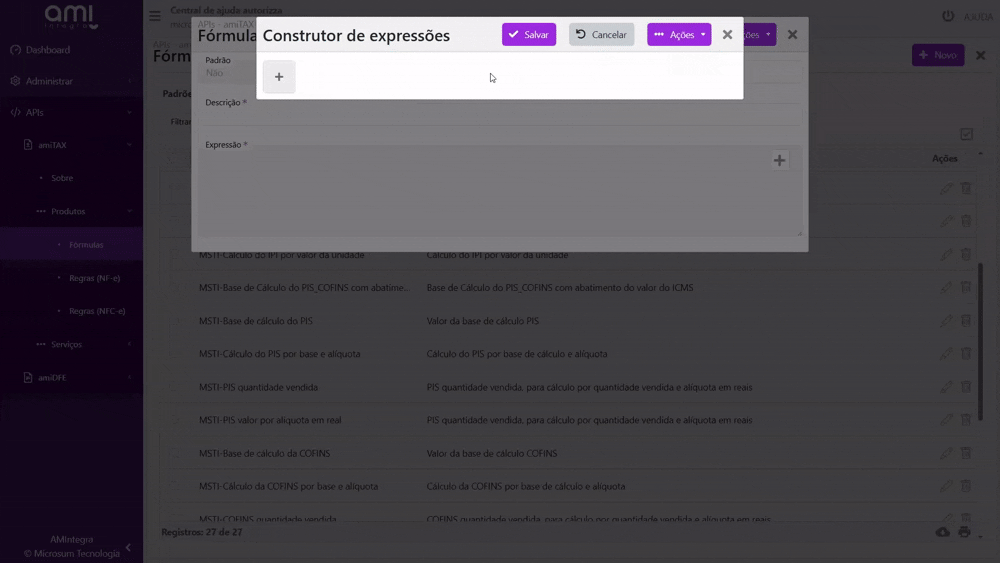1000x563 pixels.
Task: Edit the MSTI-Base de cálculo do PIS row
Action: click(x=946, y=321)
